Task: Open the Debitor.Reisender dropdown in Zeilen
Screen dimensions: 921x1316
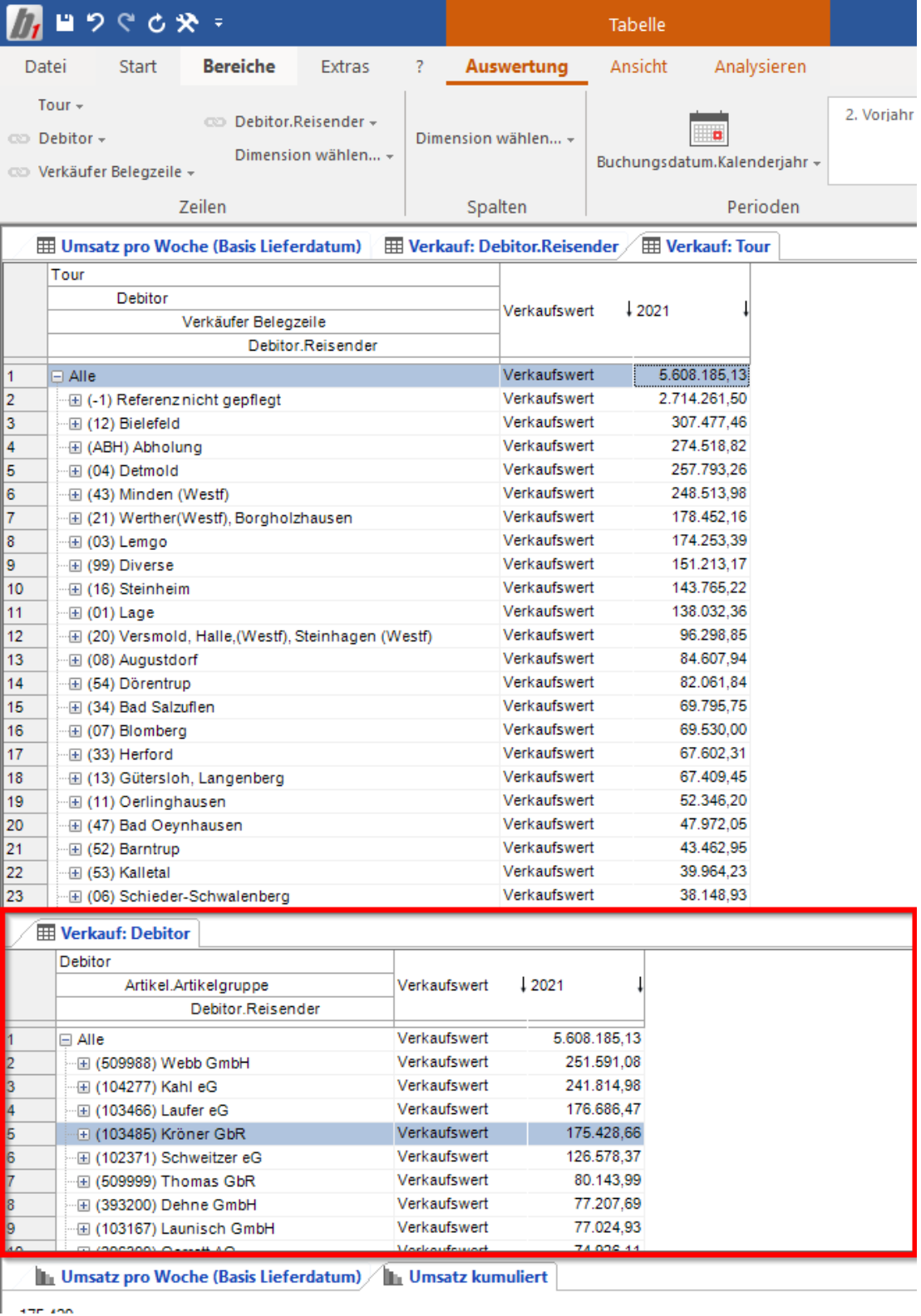Action: pos(306,122)
